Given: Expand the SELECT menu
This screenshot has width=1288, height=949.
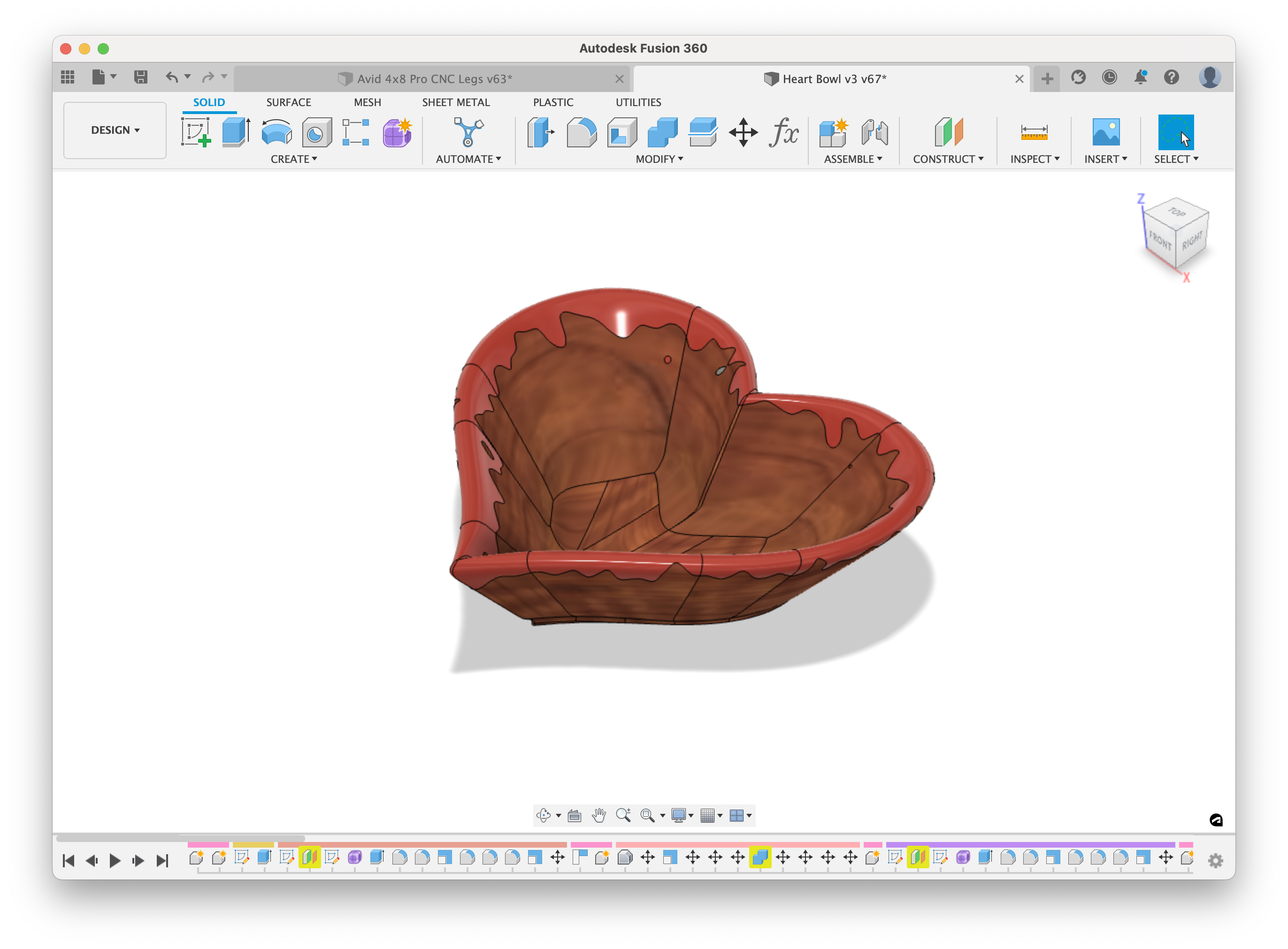Looking at the screenshot, I should [x=1176, y=159].
